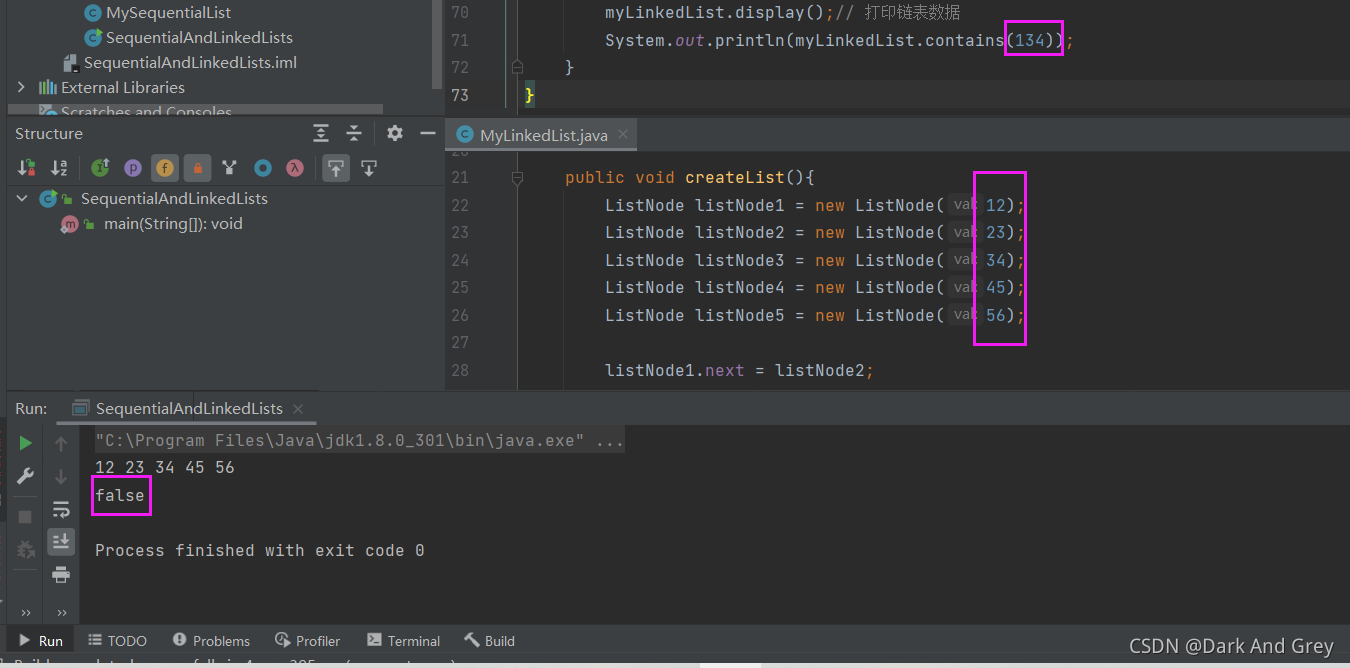The height and width of the screenshot is (668, 1350).
Task: Open run configuration wrench icon
Action: [25, 476]
